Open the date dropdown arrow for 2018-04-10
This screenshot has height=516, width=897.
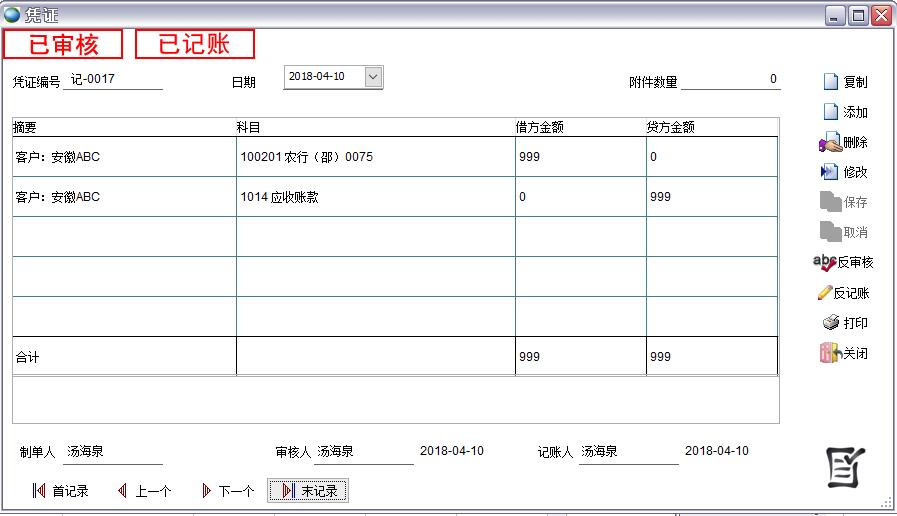(373, 77)
